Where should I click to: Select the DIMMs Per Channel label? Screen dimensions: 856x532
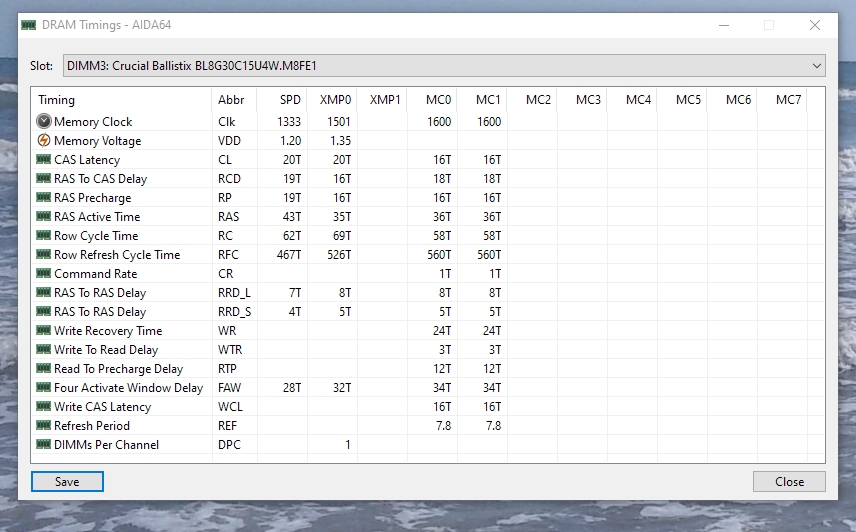click(x=106, y=445)
